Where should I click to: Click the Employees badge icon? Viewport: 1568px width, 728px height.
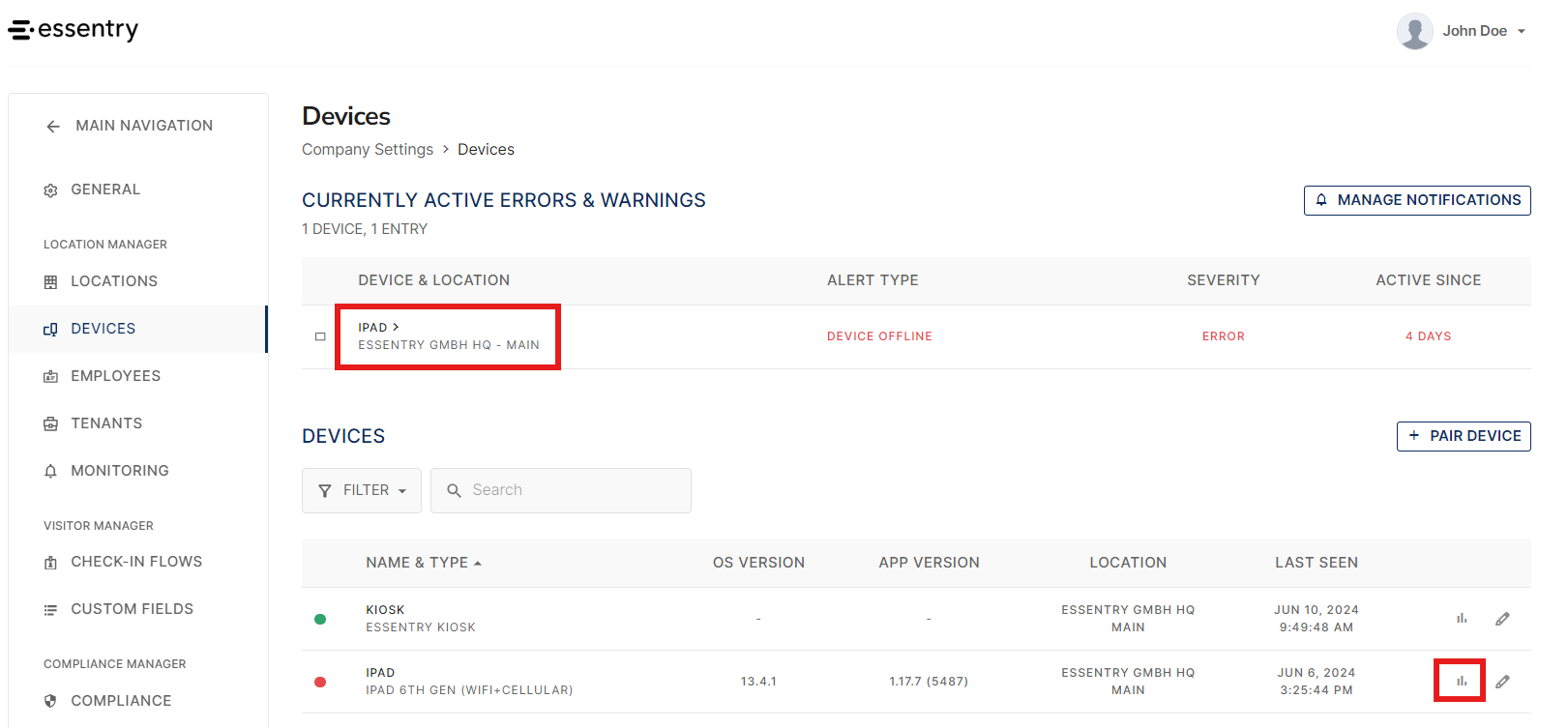(50, 377)
